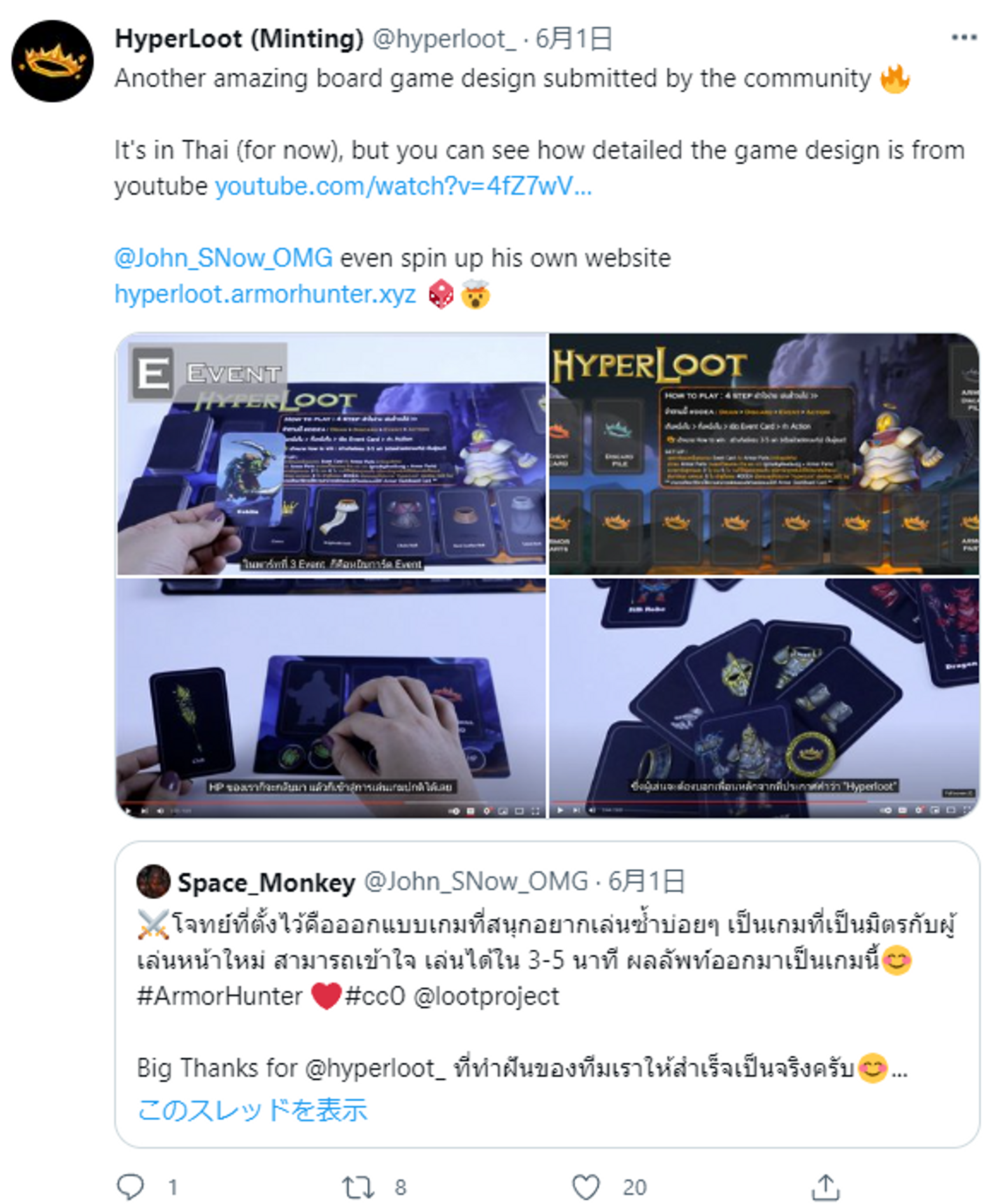The width and height of the screenshot is (1007, 1204).
Task: Like the tweet with heart icon
Action: tap(586, 1187)
